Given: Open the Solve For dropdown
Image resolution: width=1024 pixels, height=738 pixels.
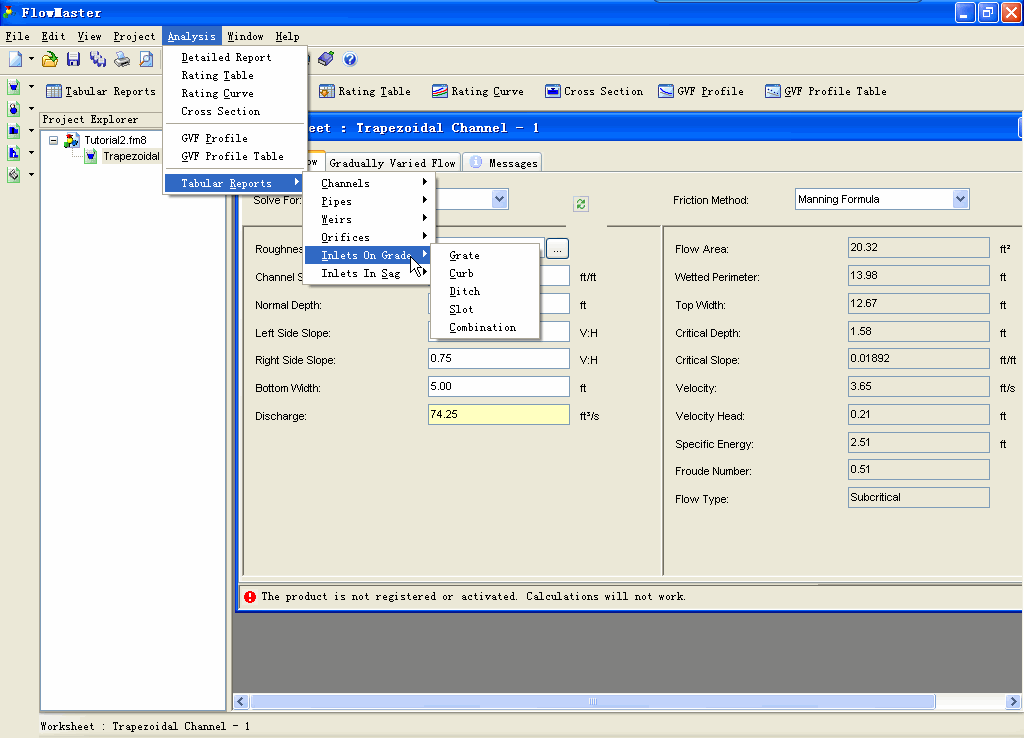Looking at the screenshot, I should (x=500, y=199).
